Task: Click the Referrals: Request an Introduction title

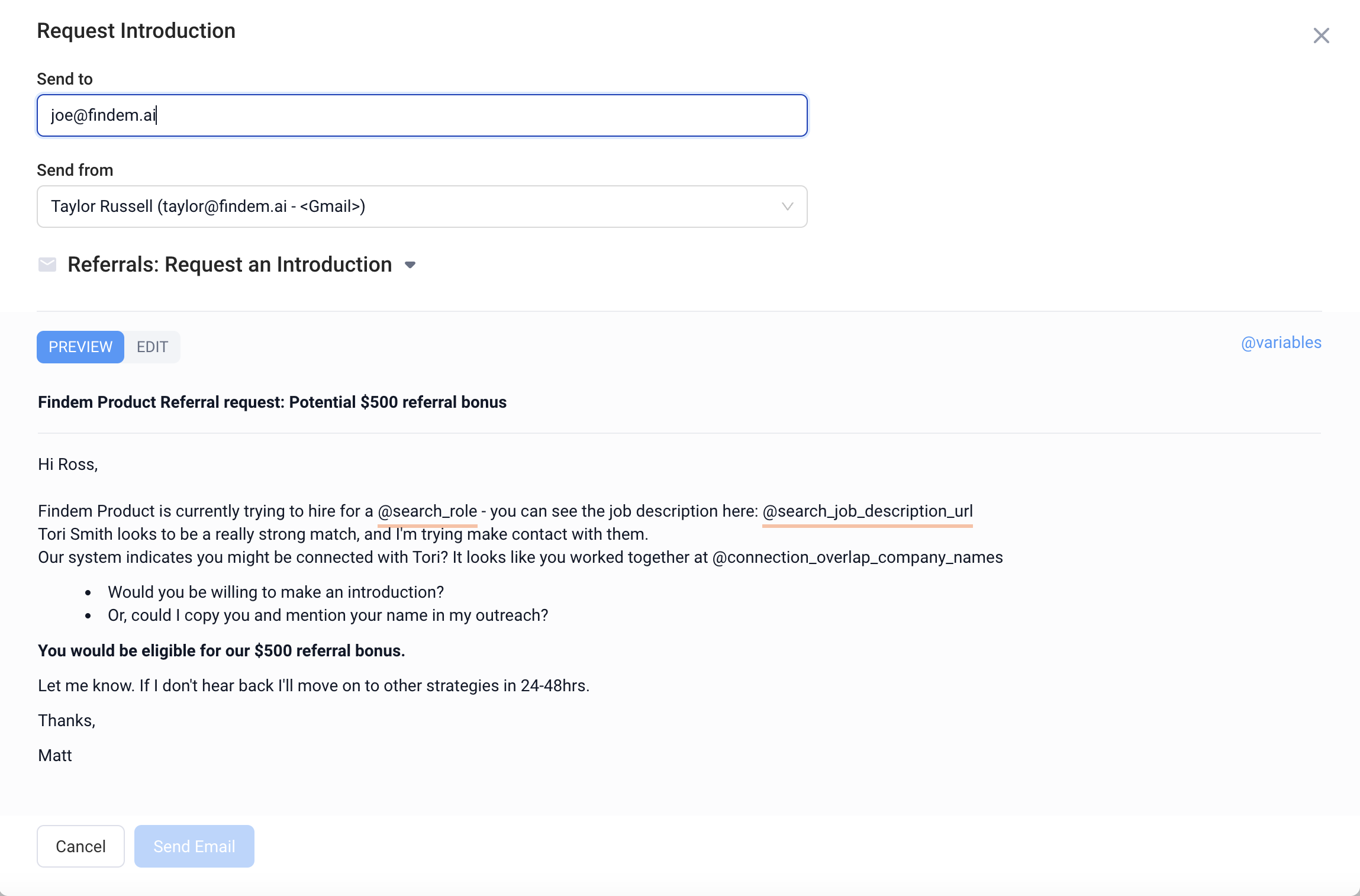Action: click(x=230, y=265)
